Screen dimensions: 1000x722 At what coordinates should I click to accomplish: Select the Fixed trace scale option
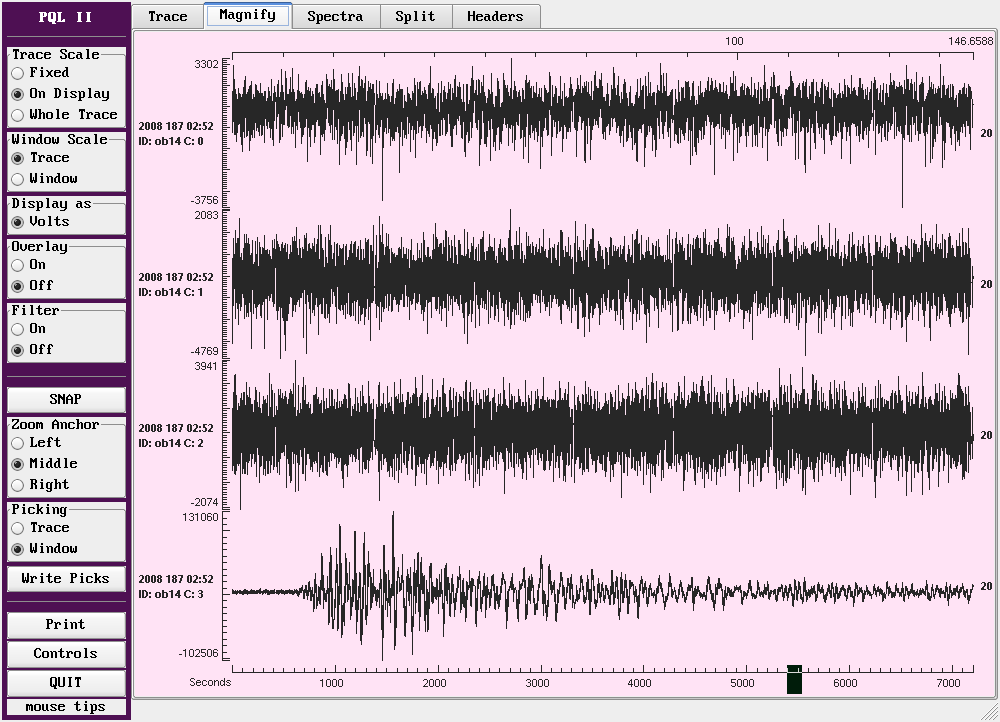(x=18, y=73)
